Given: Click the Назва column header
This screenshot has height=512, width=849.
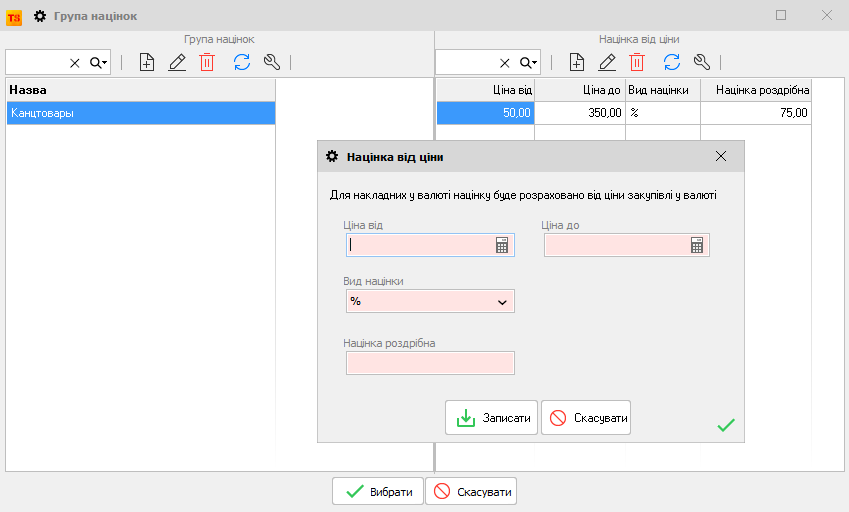Looking at the screenshot, I should [x=141, y=90].
